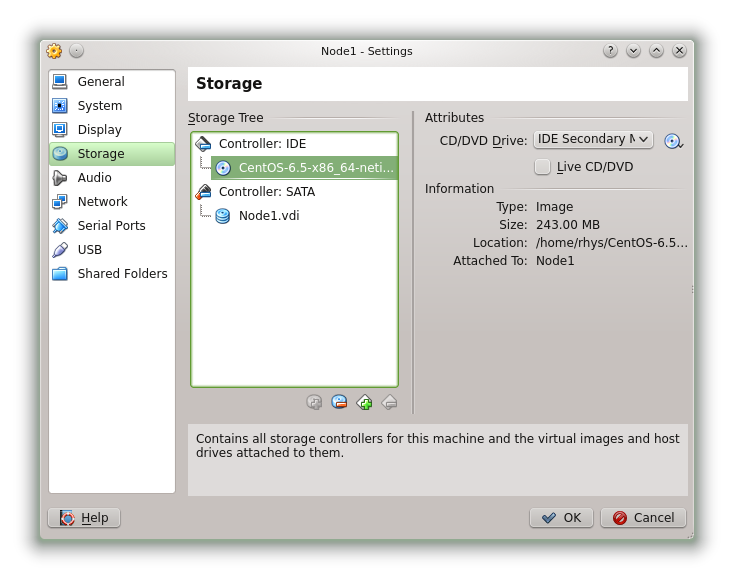Click the Add Attachment green plus icon

point(364,402)
